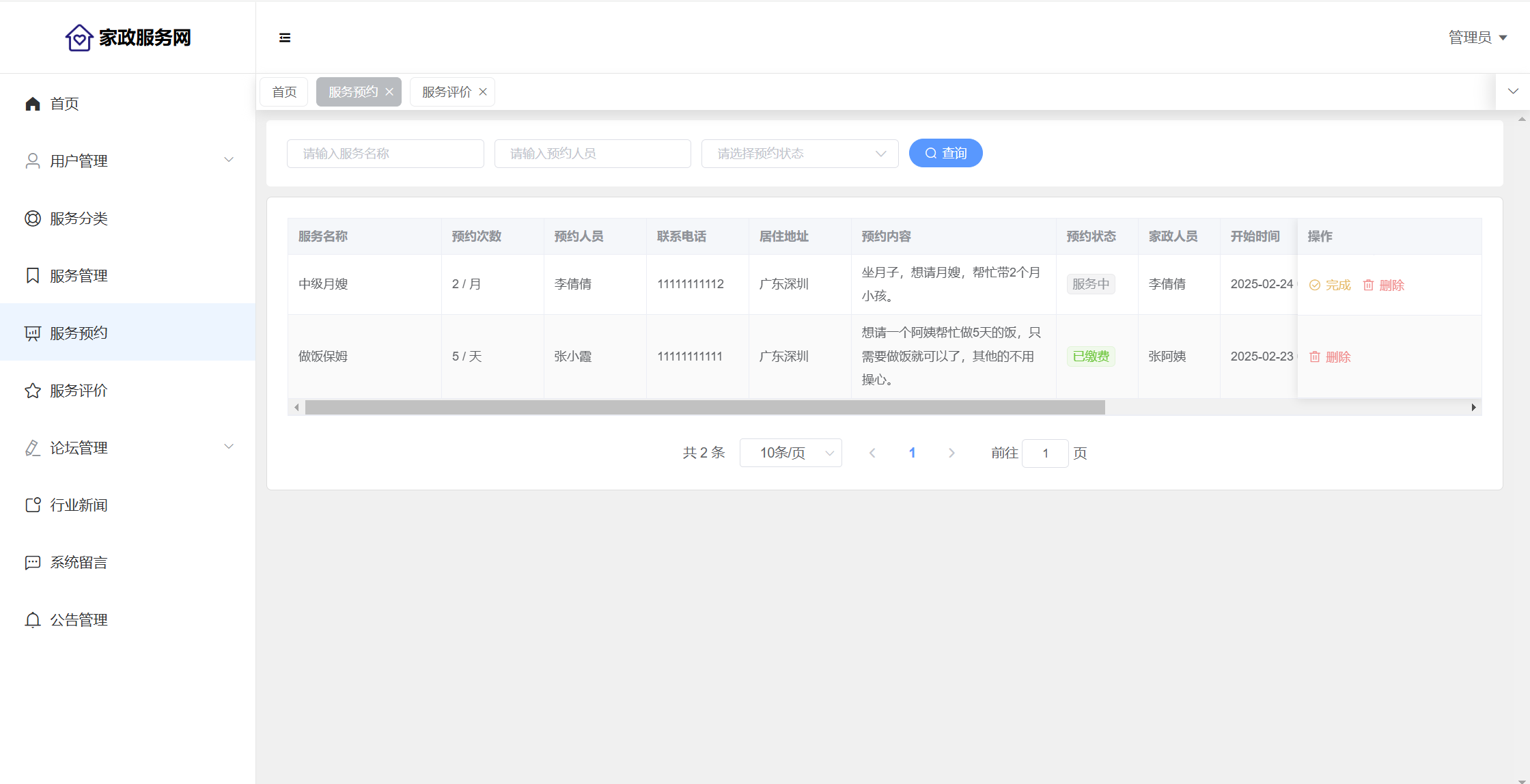The height and width of the screenshot is (784, 1530).
Task: Click the table's horizontal scrollbar thumb
Action: [x=704, y=408]
